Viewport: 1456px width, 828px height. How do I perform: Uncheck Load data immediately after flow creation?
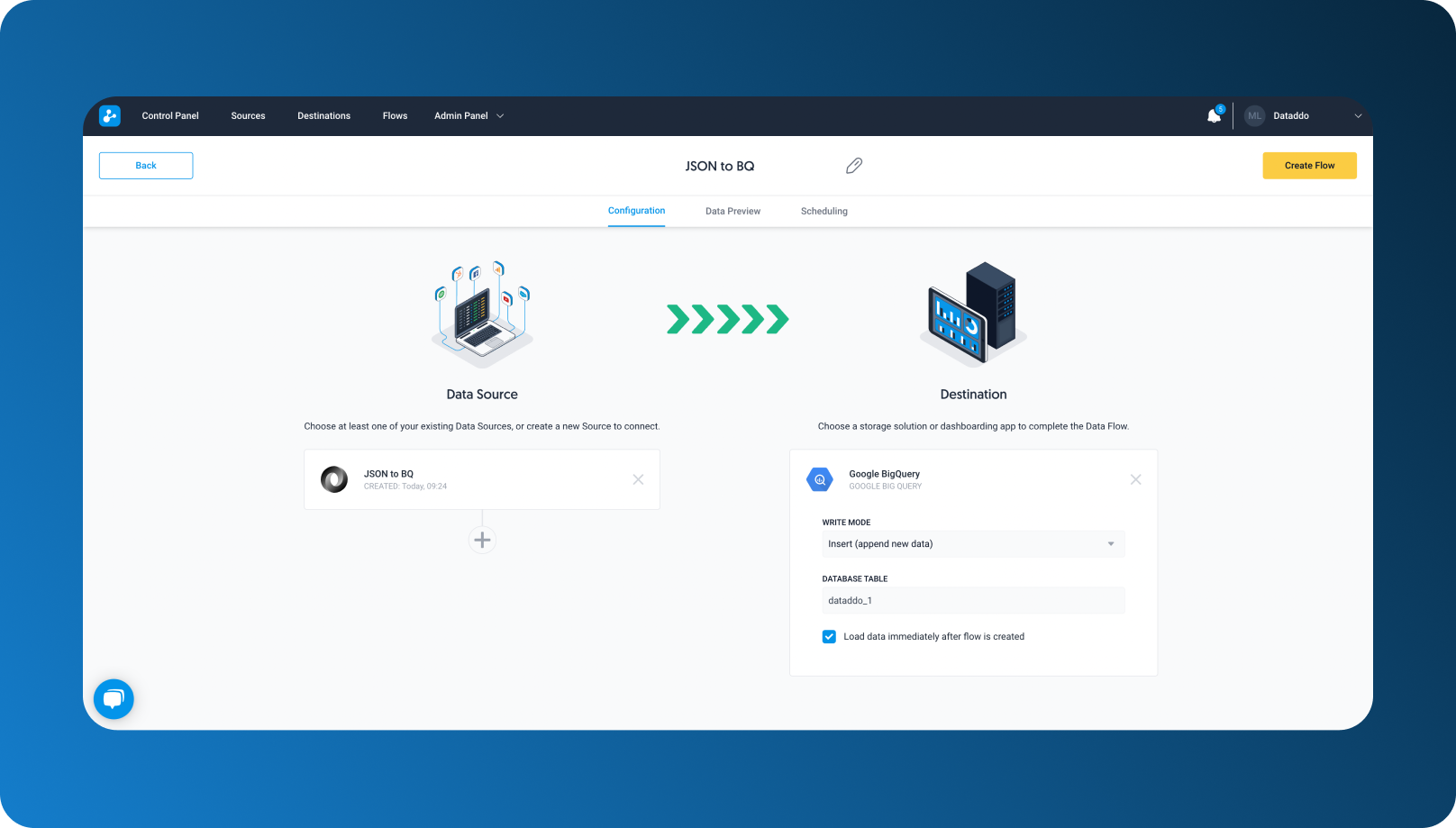829,637
